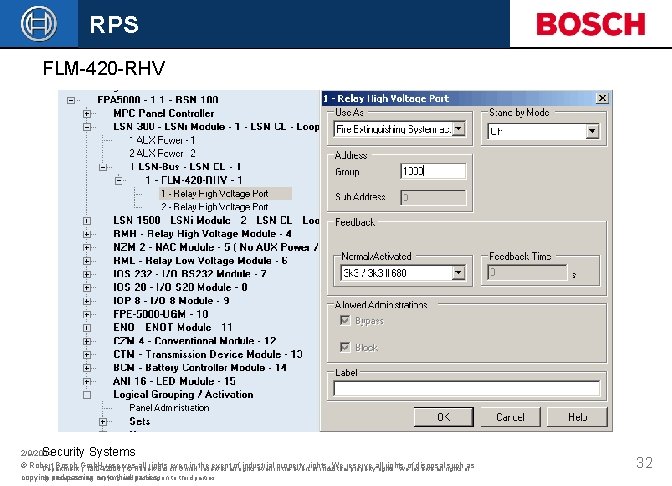This screenshot has width=672, height=486.
Task: Open the Use As dropdown
Action: pyautogui.click(x=459, y=129)
